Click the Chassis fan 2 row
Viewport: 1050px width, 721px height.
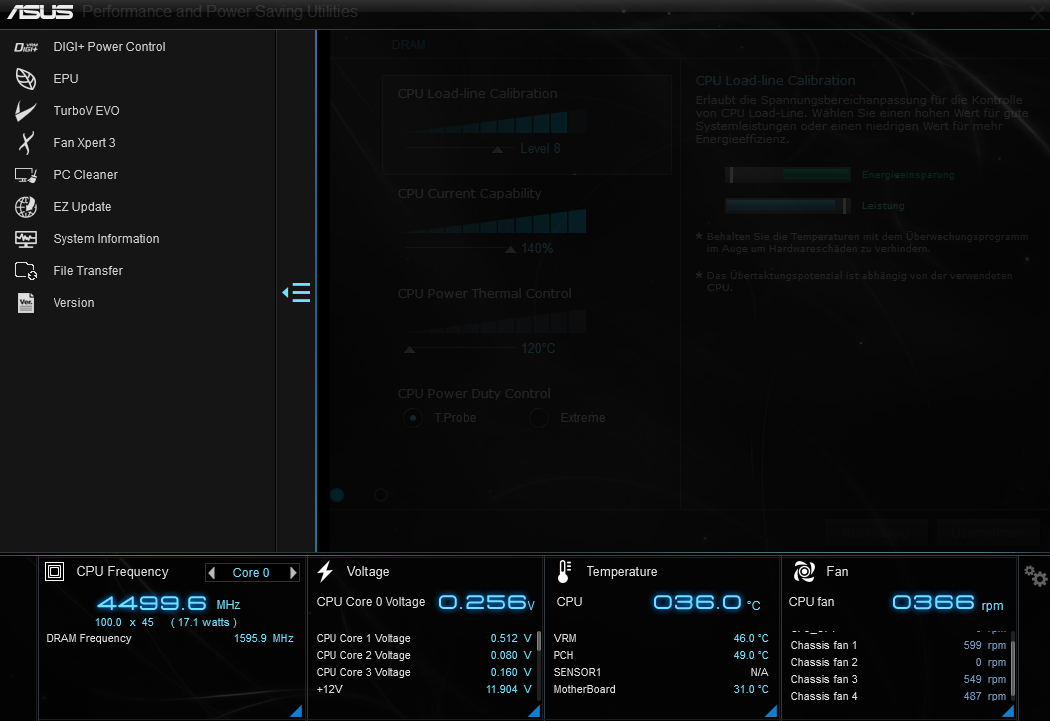(898, 662)
